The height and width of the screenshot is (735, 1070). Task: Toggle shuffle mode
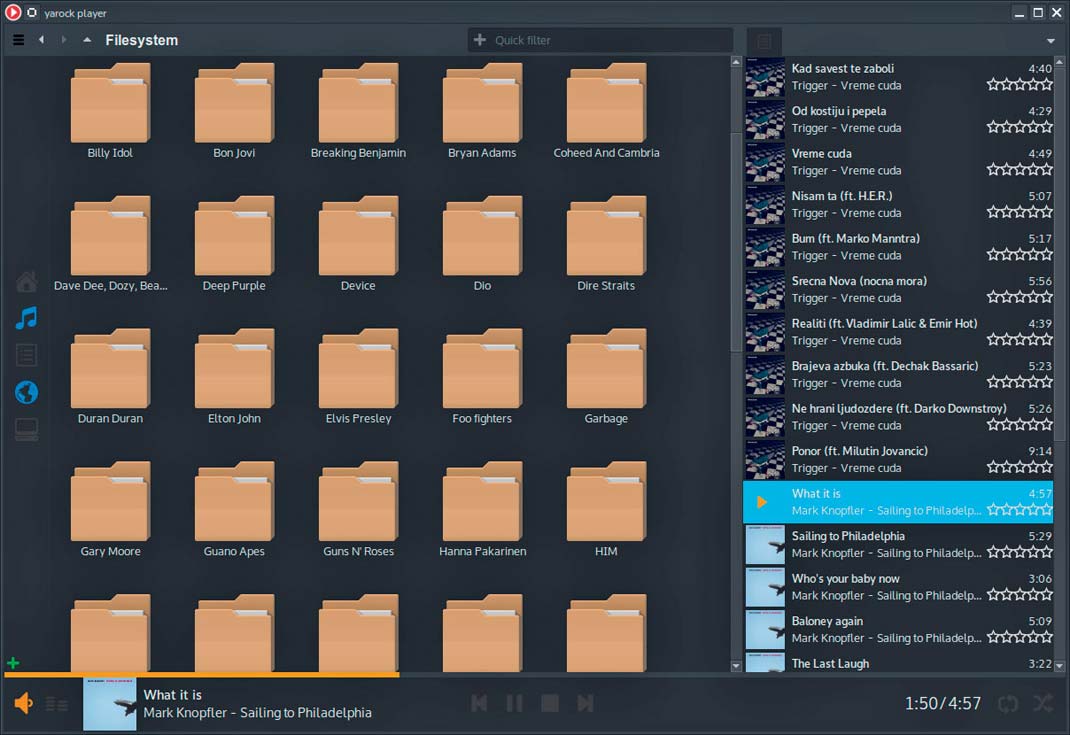(x=1043, y=703)
